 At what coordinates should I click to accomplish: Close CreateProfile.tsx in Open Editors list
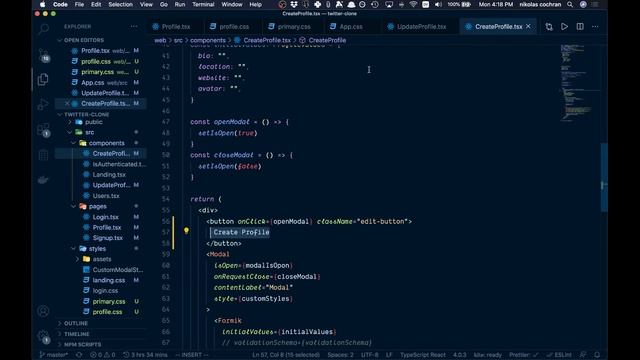click(x=67, y=103)
